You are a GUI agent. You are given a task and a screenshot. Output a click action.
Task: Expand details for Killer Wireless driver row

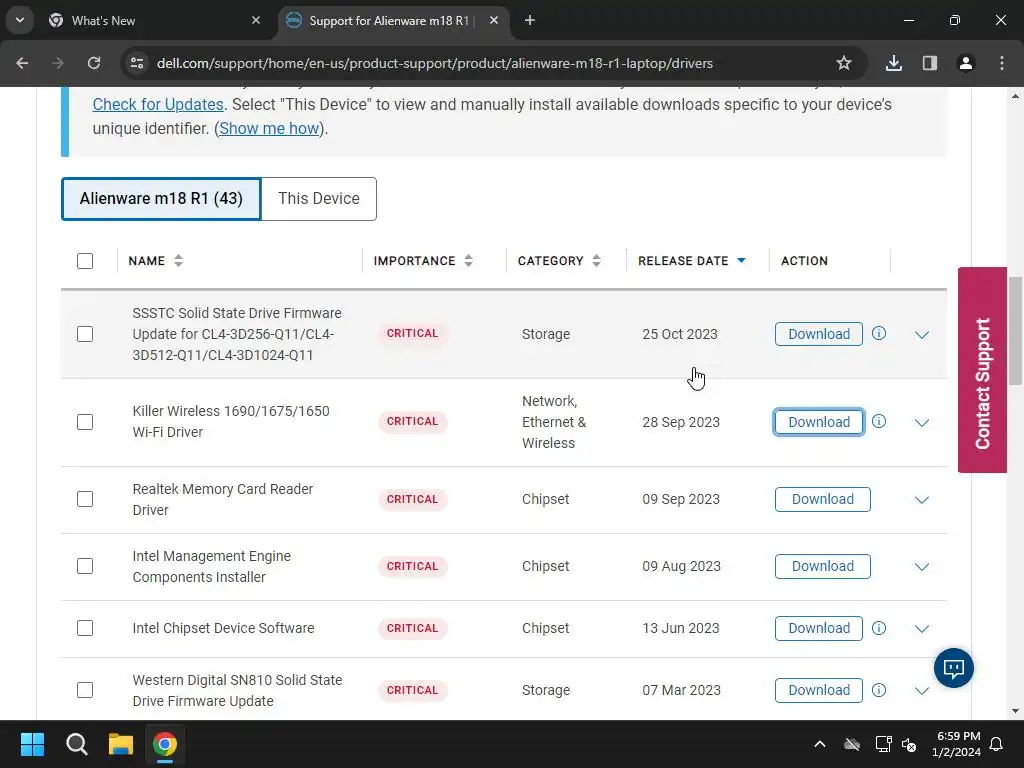click(x=921, y=423)
